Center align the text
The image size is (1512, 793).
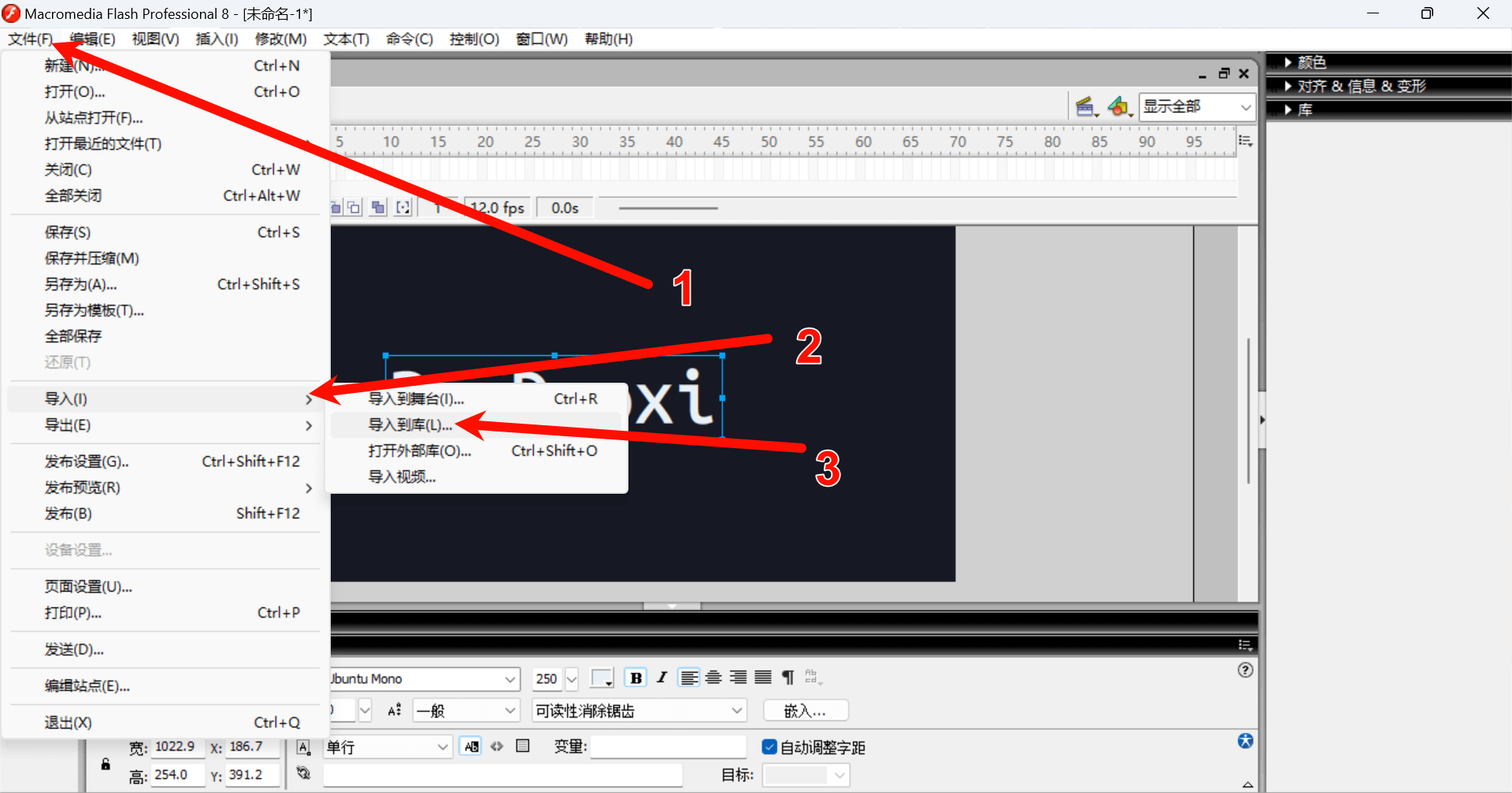pyautogui.click(x=713, y=678)
